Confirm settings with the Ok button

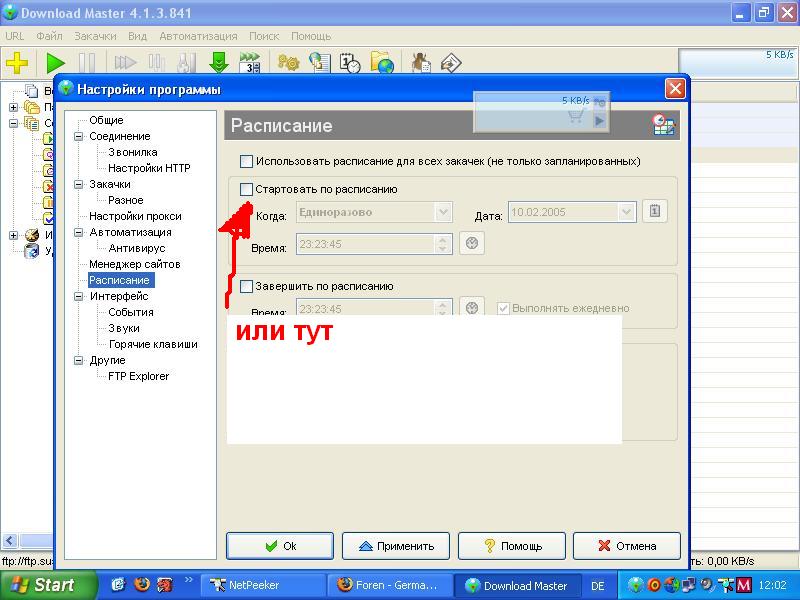(x=280, y=546)
